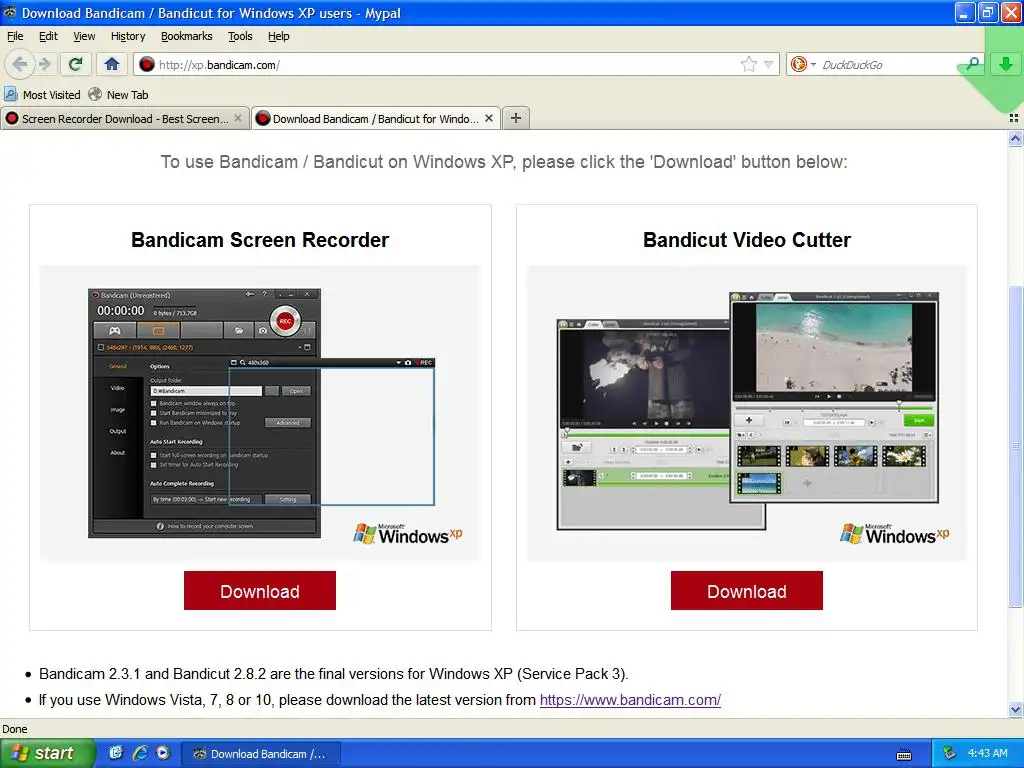Open the History menu
This screenshot has height=768, width=1024.
pyautogui.click(x=127, y=36)
